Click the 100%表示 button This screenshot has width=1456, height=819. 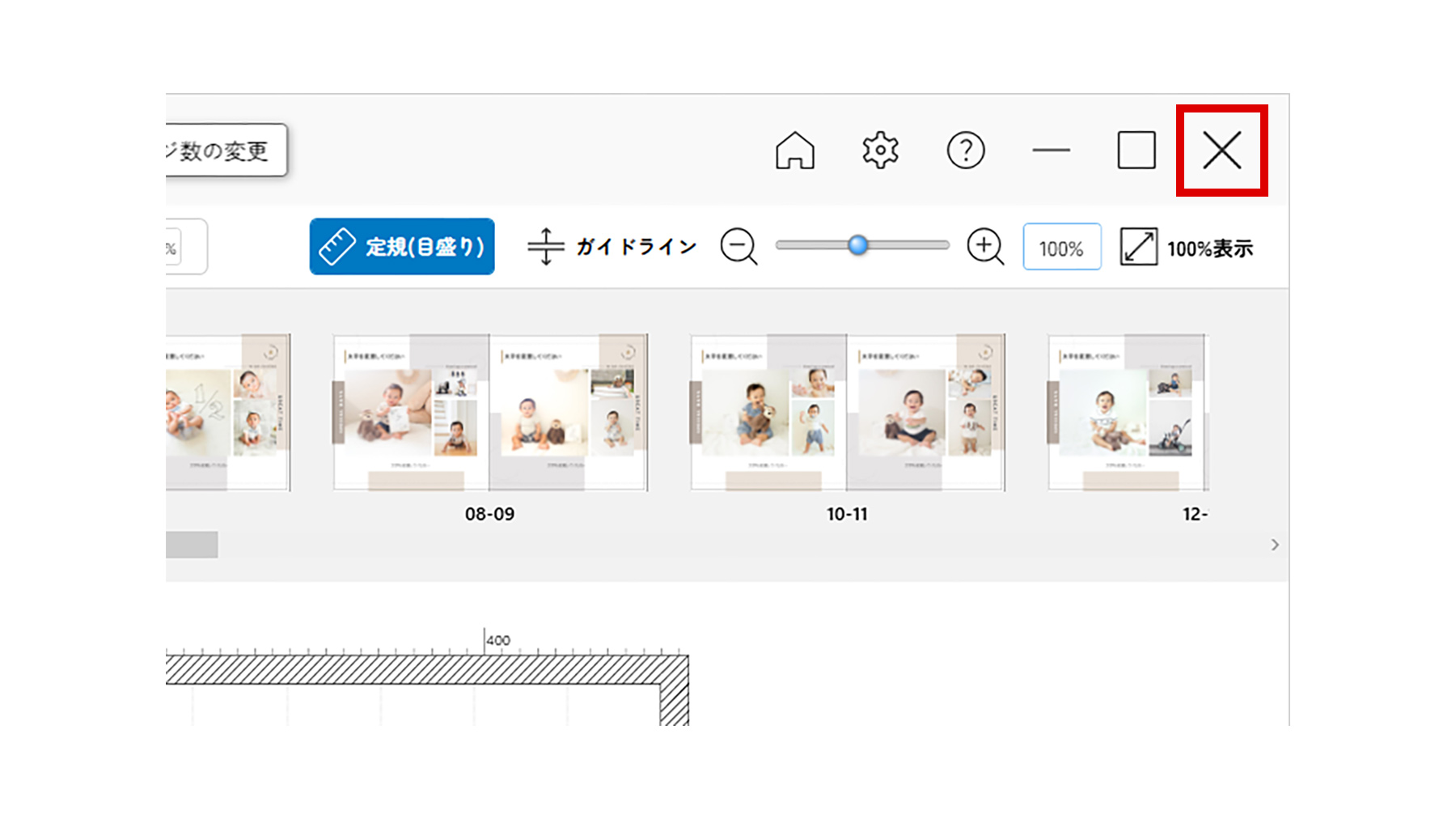(x=1187, y=248)
